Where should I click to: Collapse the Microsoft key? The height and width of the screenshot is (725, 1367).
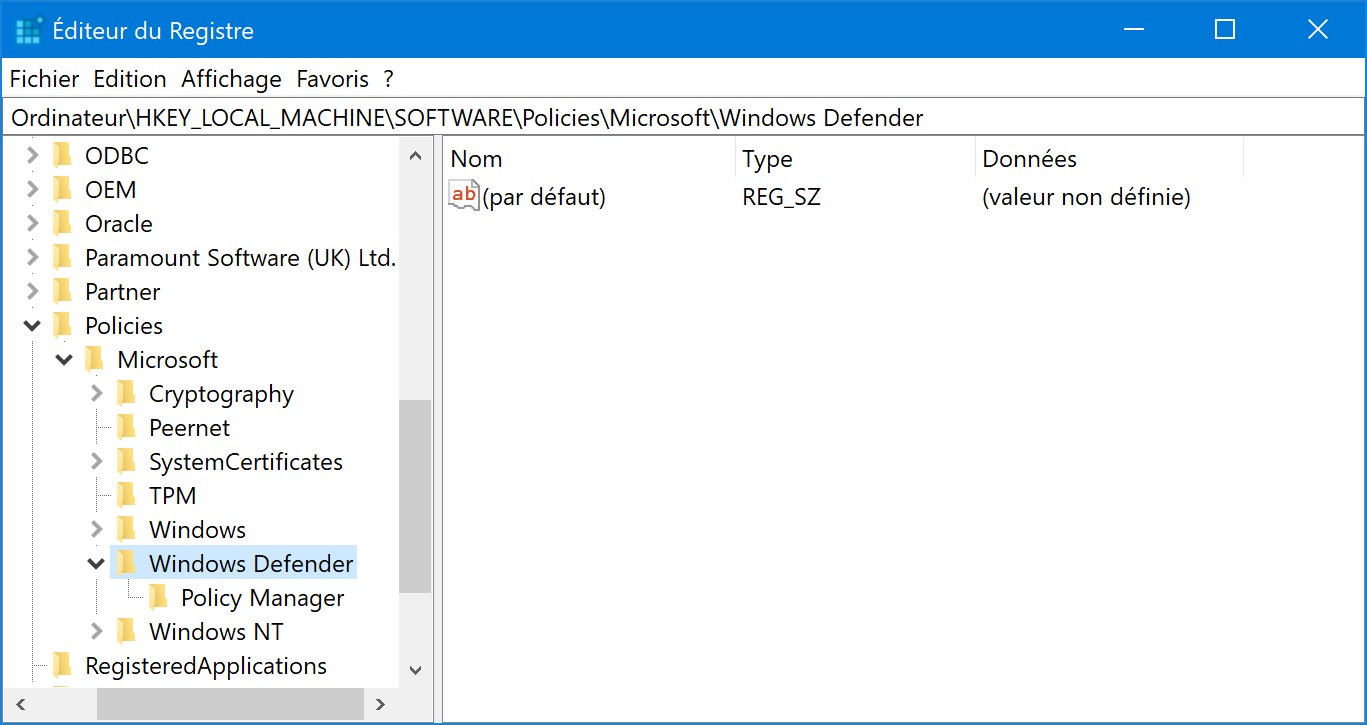pyautogui.click(x=65, y=360)
